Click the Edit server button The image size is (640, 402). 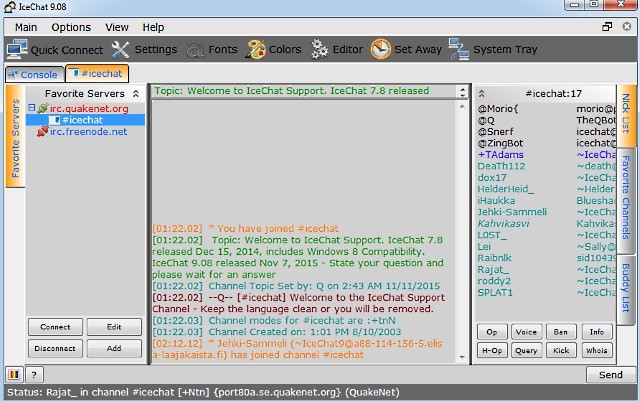tap(114, 327)
